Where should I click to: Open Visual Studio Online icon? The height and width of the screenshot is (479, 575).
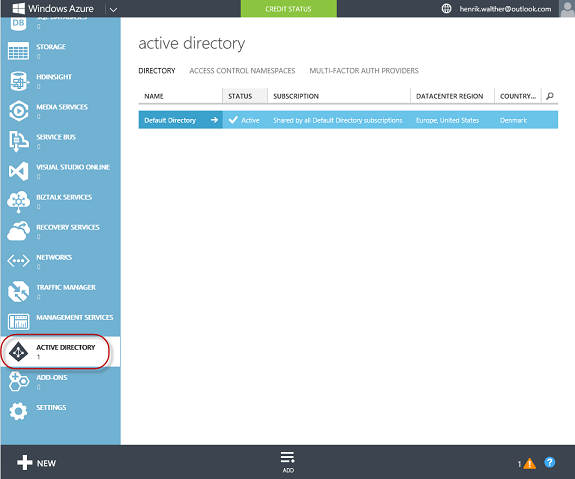[18, 171]
